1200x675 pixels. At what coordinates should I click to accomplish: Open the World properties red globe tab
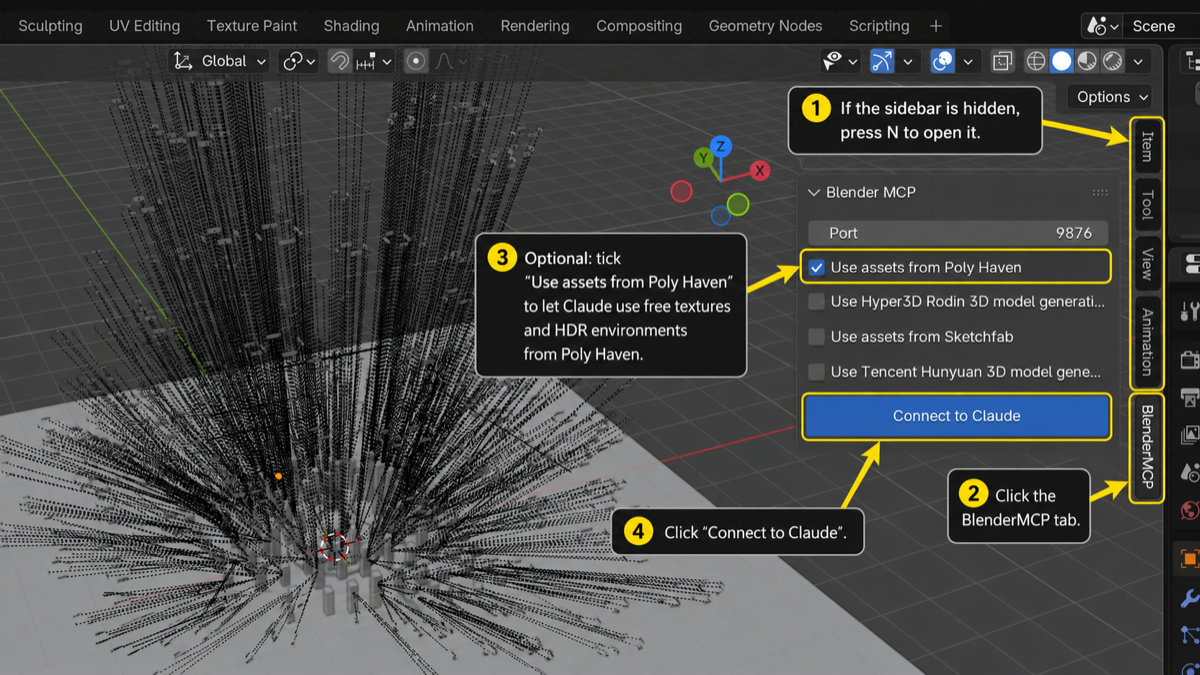(x=1189, y=511)
